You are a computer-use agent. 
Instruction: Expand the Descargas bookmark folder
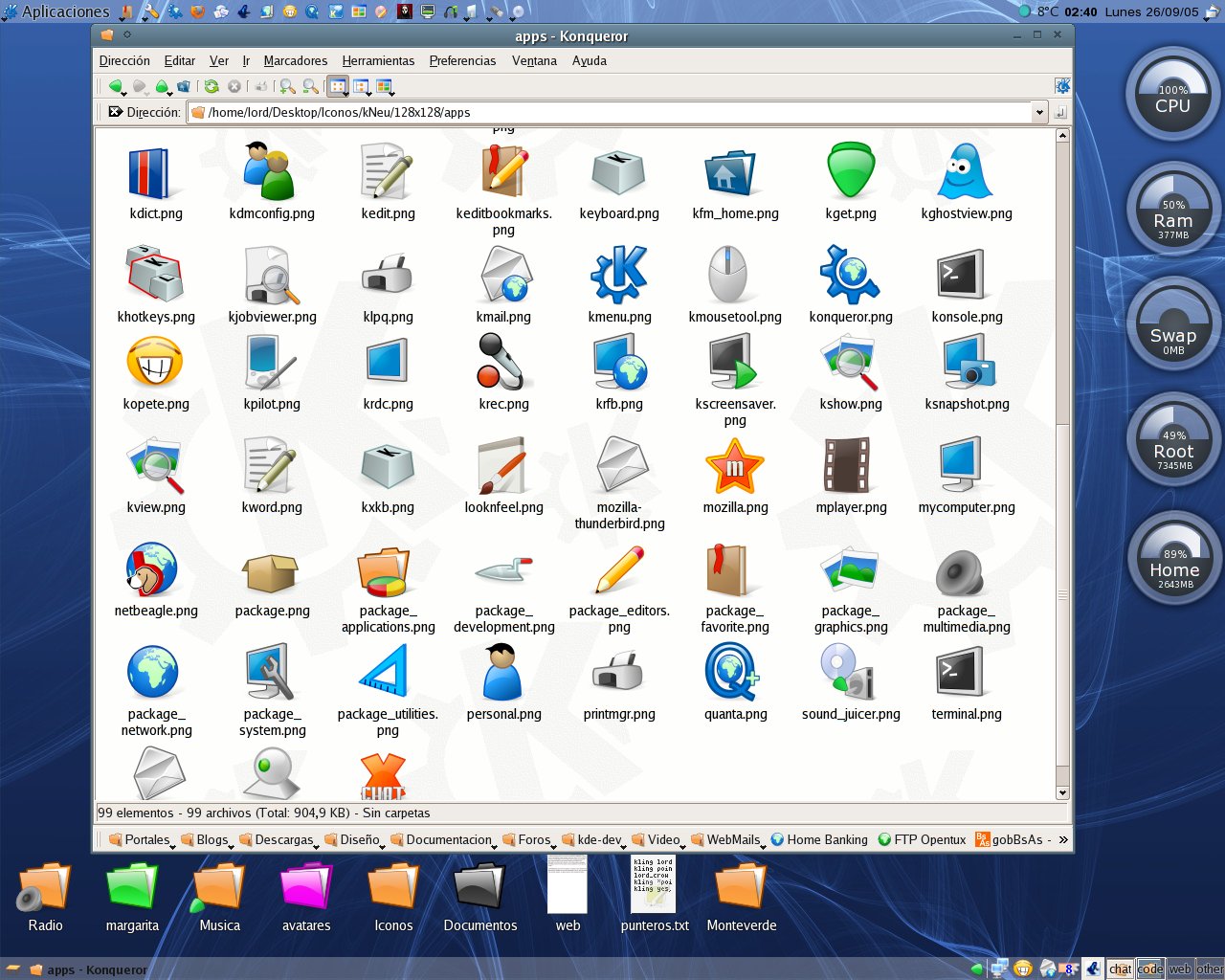coord(277,839)
